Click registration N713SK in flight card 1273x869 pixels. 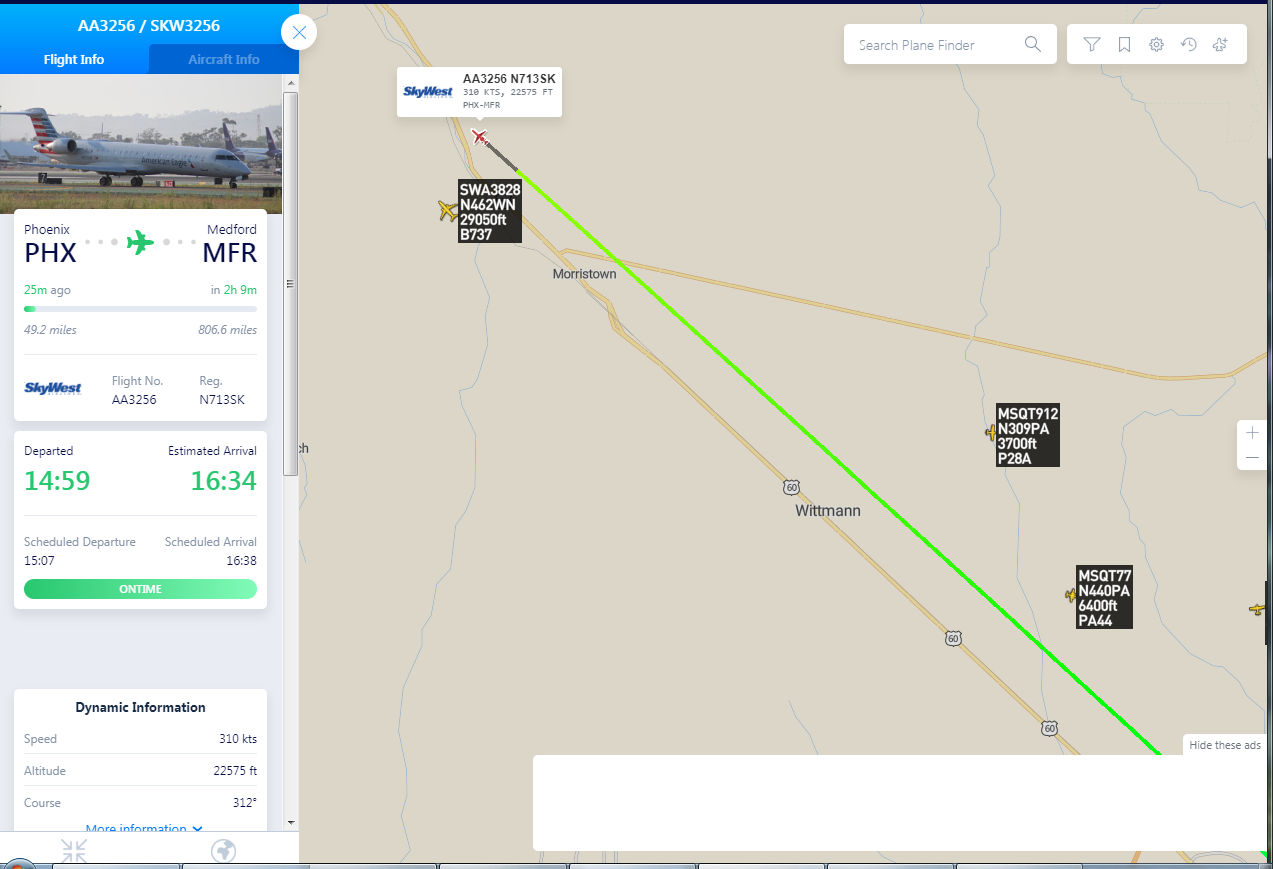pyautogui.click(x=222, y=400)
